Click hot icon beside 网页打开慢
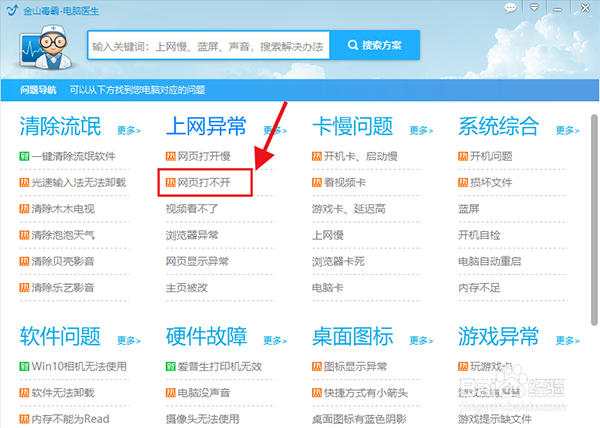 171,156
